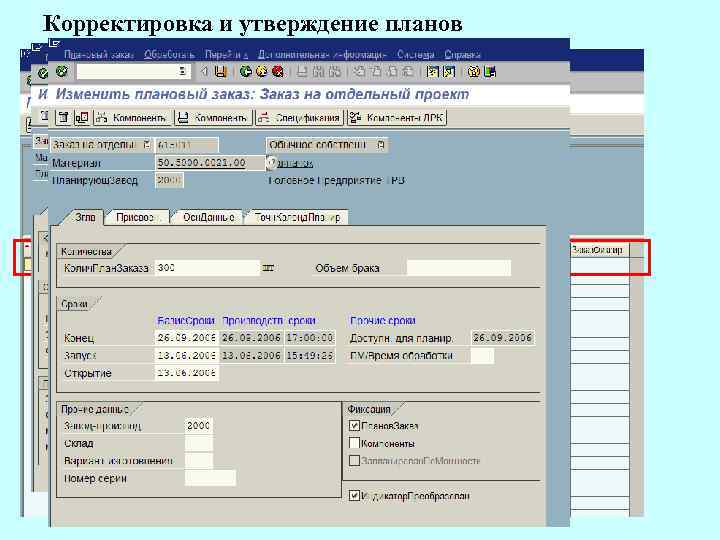720x540 pixels.
Task: Click the Склад input field
Action: point(198,443)
